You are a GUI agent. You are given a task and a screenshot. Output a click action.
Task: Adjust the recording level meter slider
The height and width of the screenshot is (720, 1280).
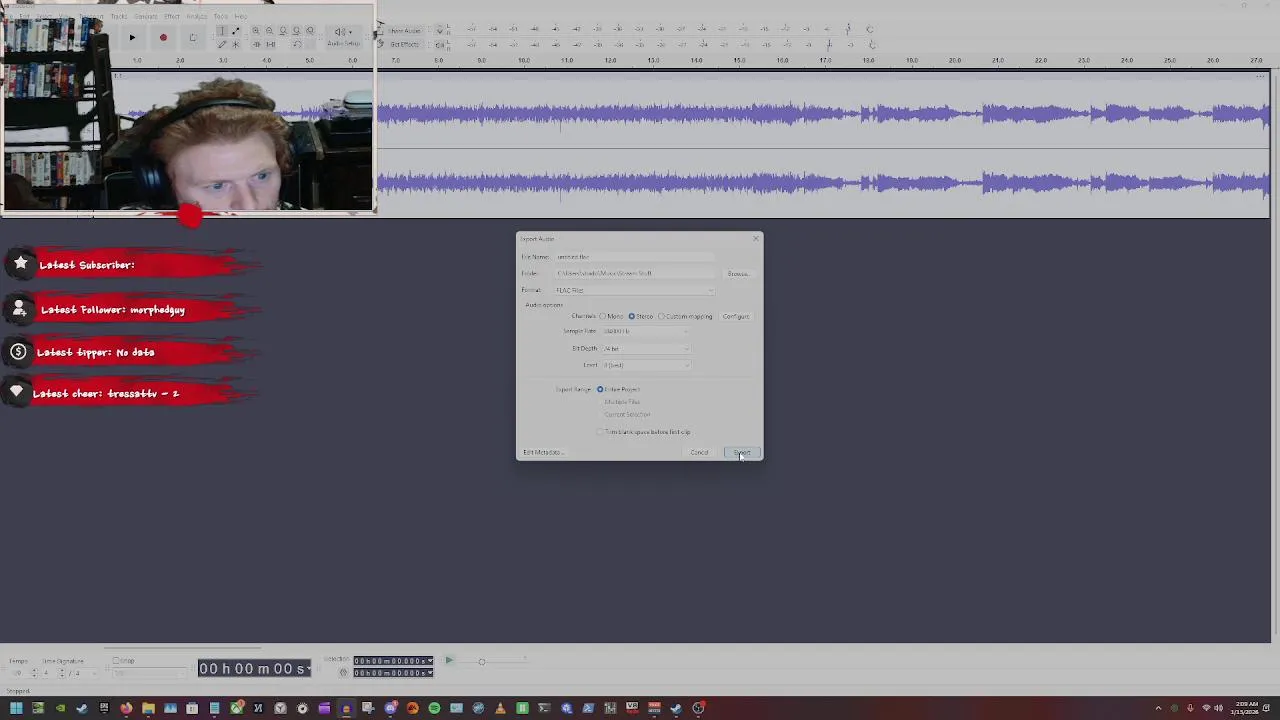(848, 30)
